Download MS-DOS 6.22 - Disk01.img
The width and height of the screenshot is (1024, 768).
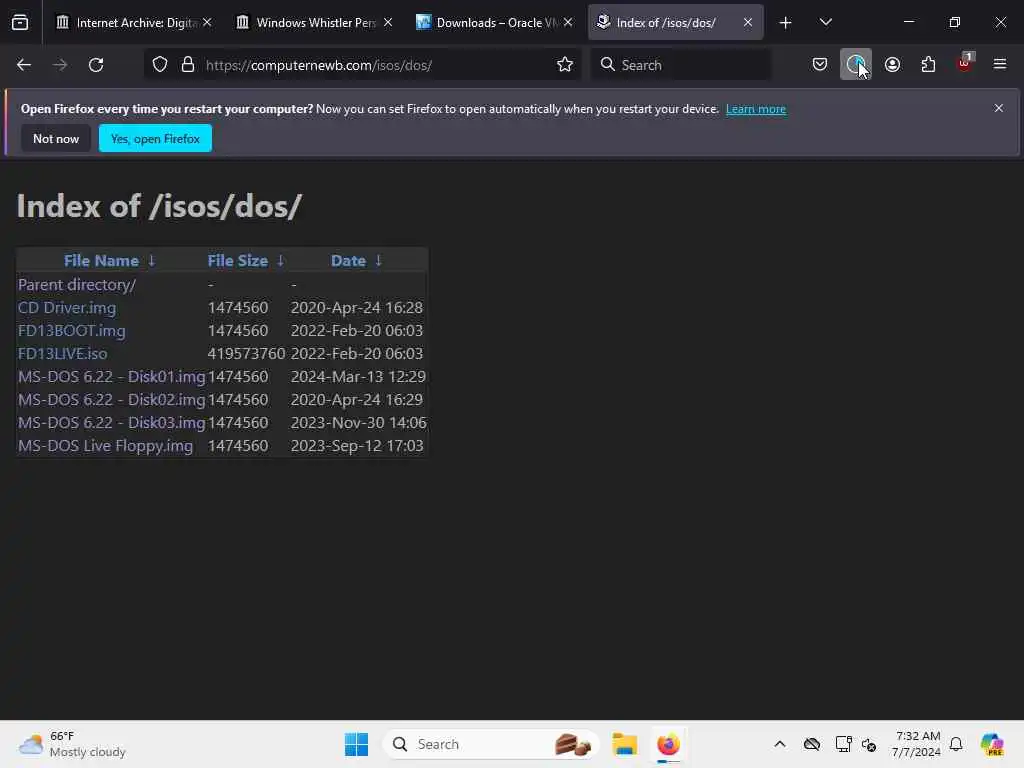point(112,377)
